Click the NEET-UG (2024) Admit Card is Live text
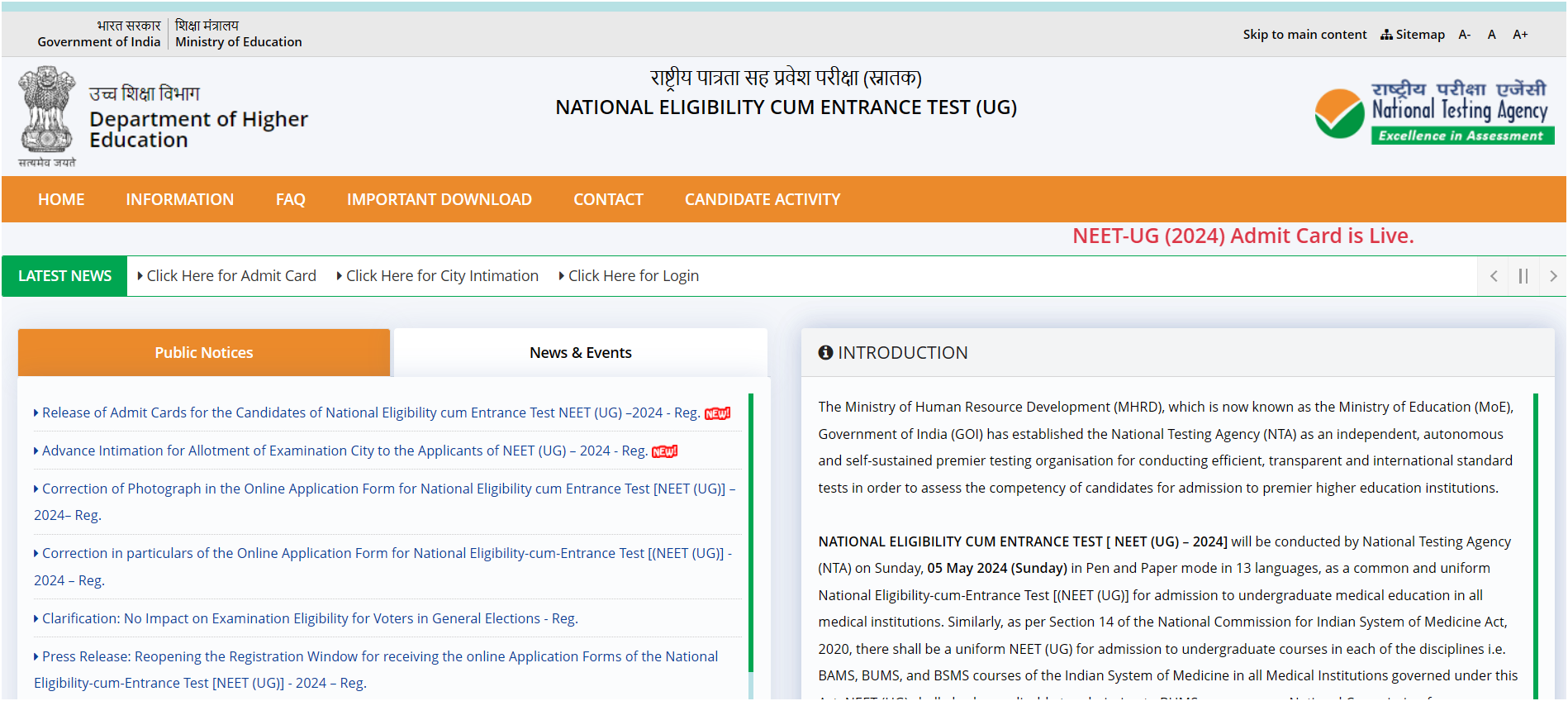This screenshot has width=1568, height=701. pyautogui.click(x=1243, y=236)
